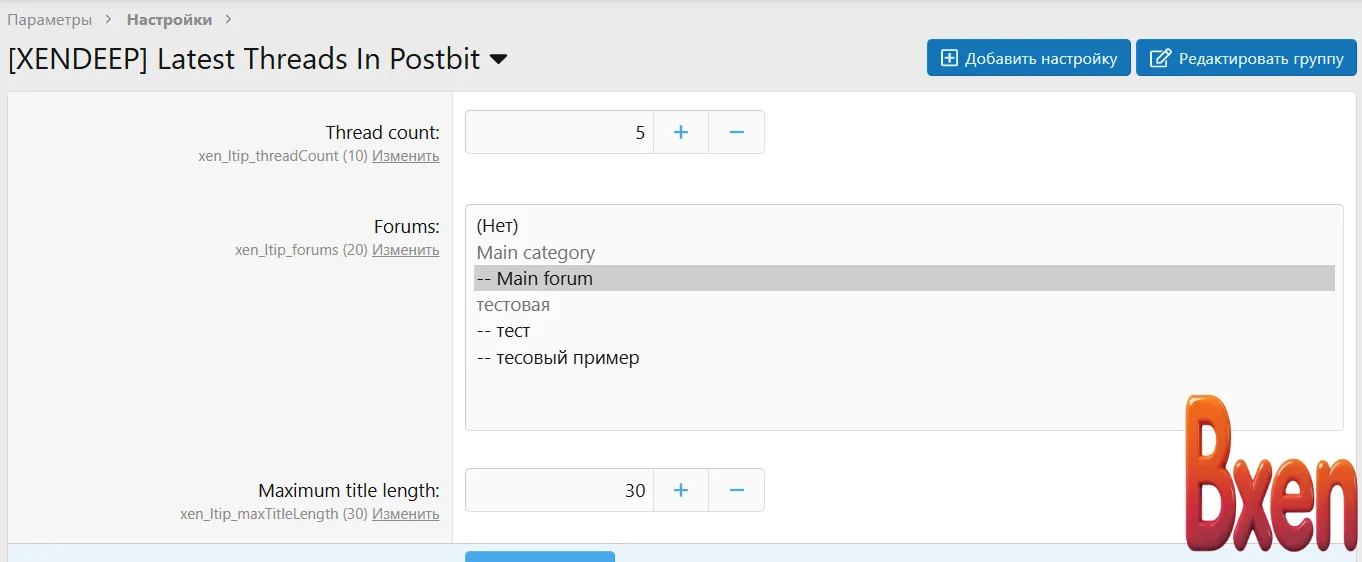
Task: Focus the Thread count number field
Action: point(559,132)
